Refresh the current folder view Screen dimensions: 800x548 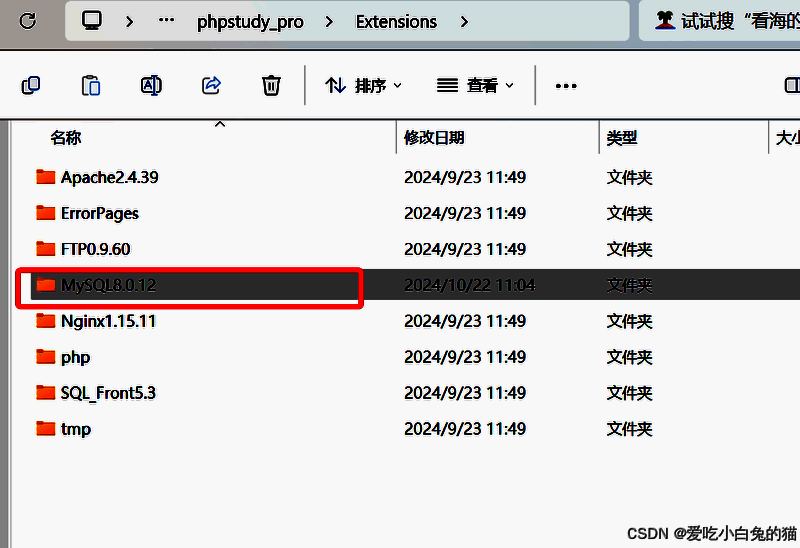point(28,21)
